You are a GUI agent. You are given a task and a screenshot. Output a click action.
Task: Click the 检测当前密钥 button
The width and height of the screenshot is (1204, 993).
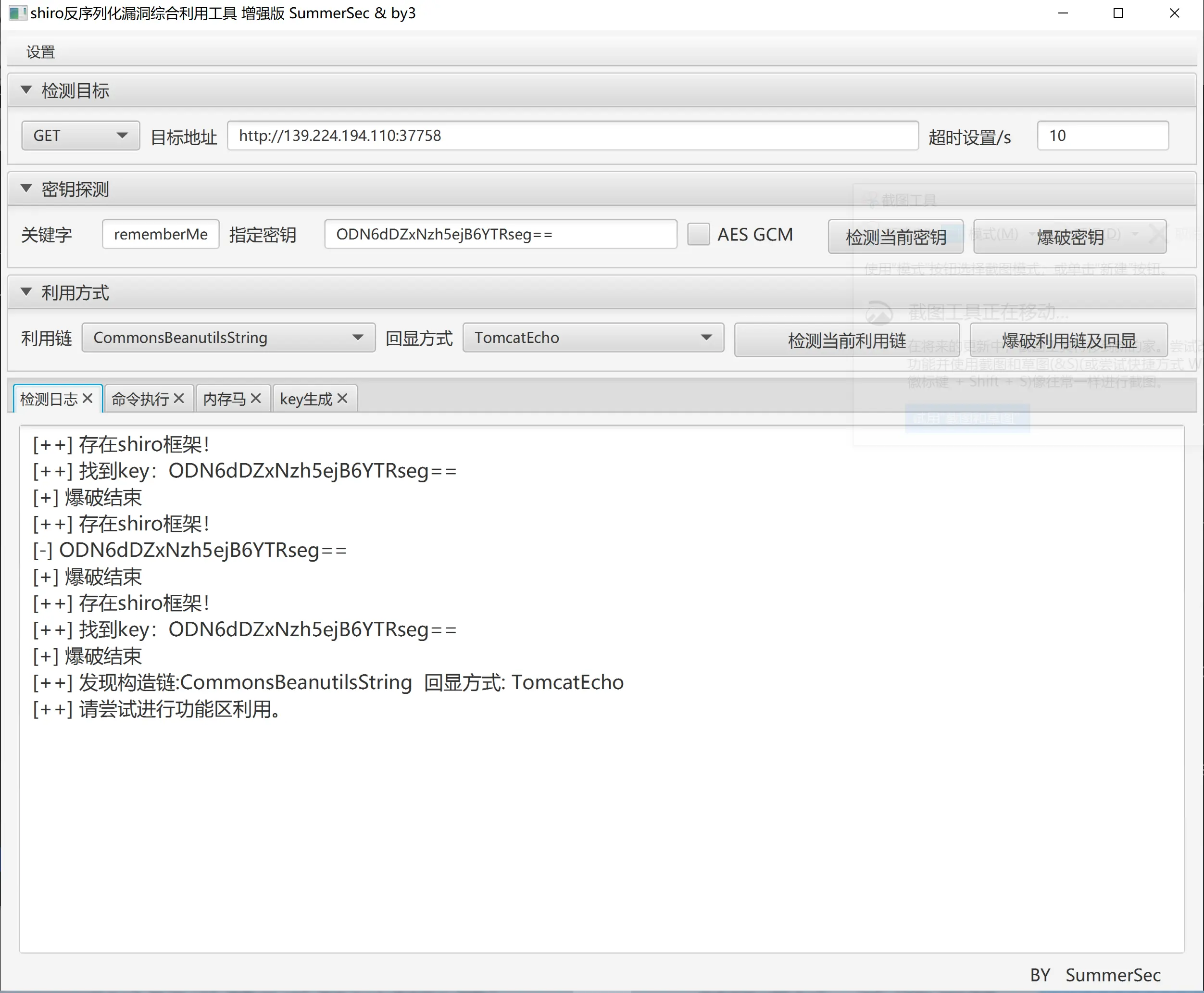(x=896, y=236)
